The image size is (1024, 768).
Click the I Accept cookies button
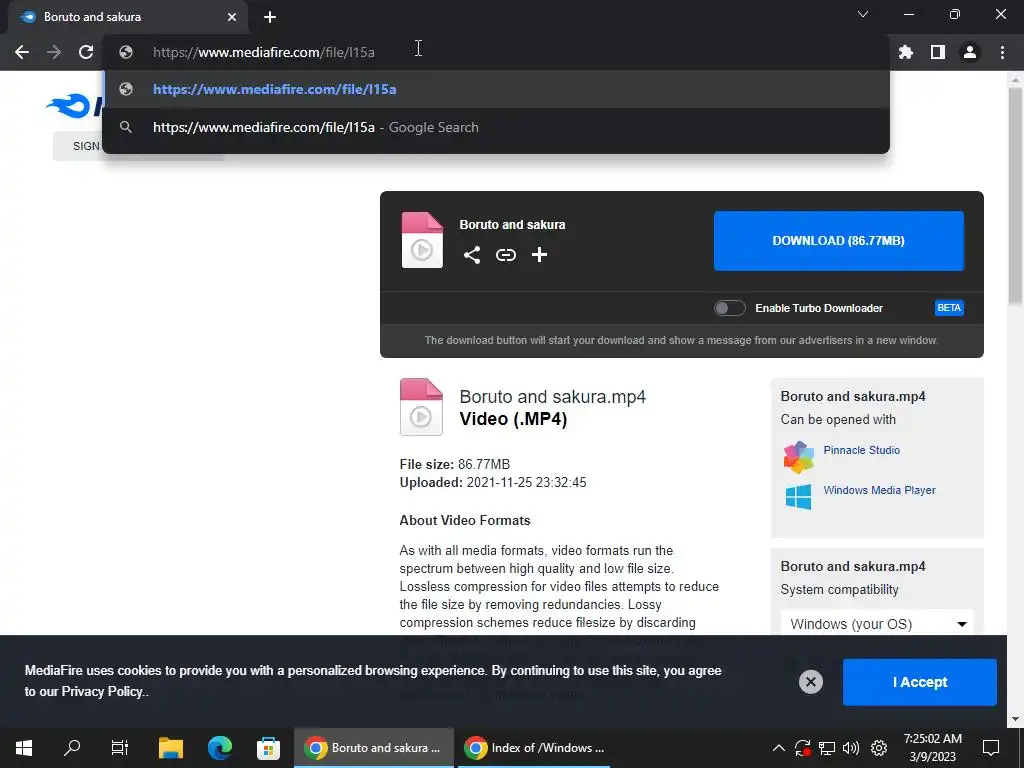[920, 682]
